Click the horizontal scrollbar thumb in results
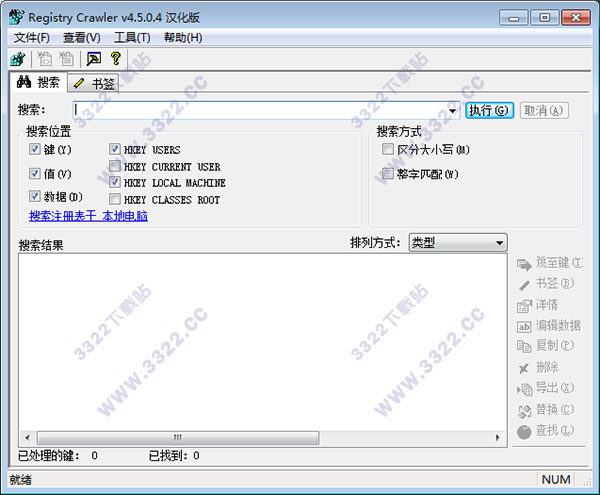Viewport: 600px width, 495px height. [178, 437]
